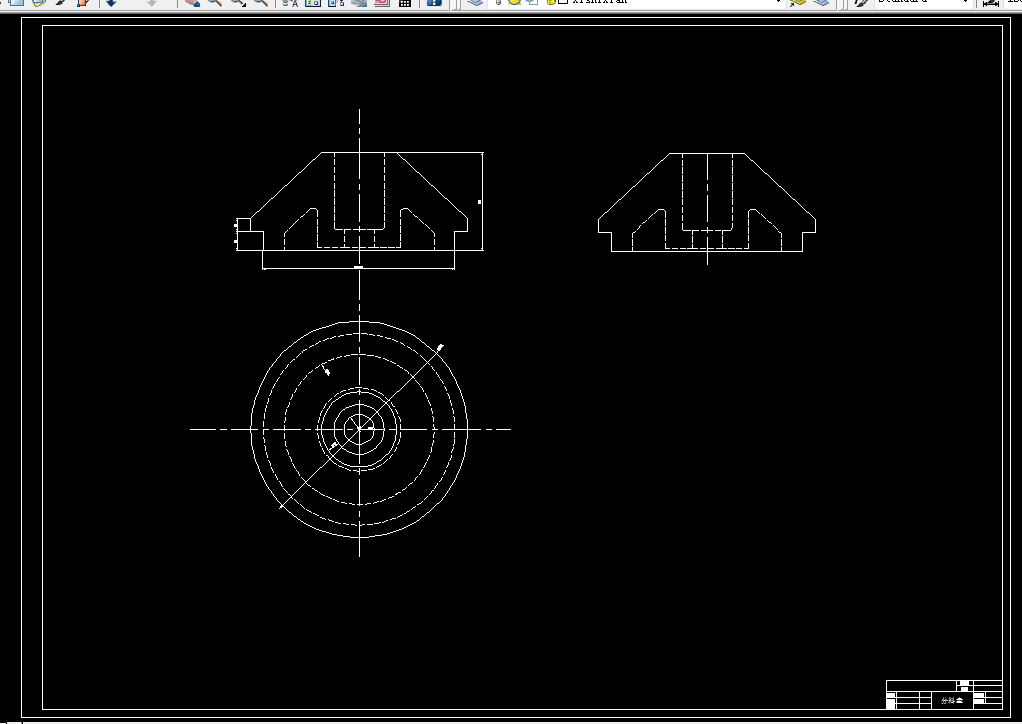Viewport: 1022px width, 724px height.
Task: Activate the Pan Realtime tool
Action: coord(191,3)
